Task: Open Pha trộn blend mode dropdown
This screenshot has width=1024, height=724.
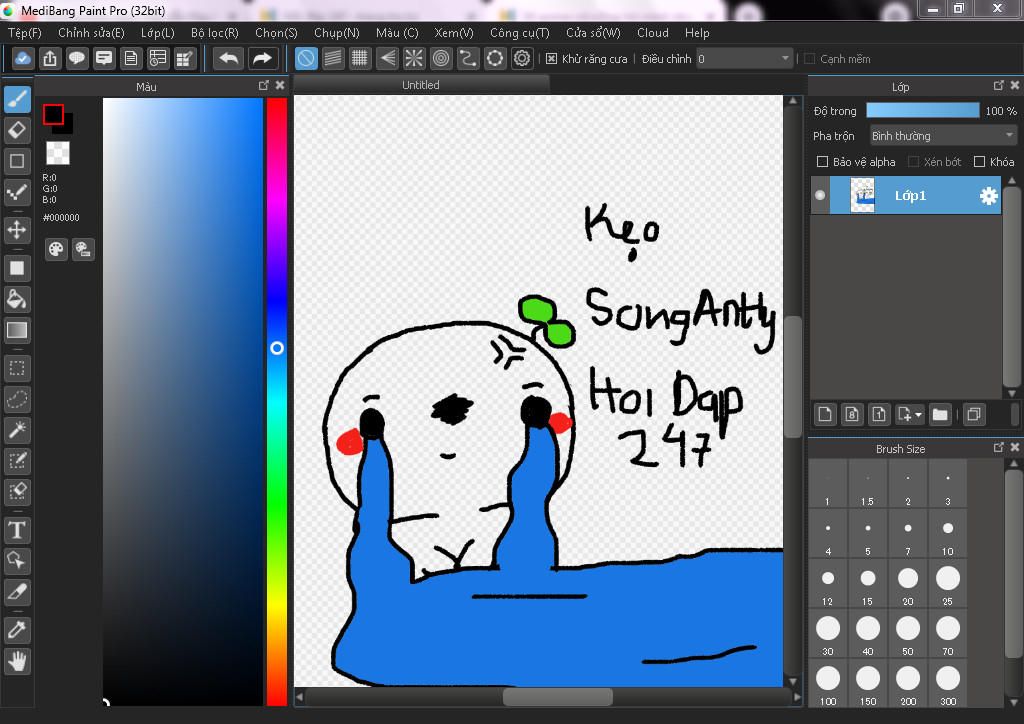Action: [943, 136]
